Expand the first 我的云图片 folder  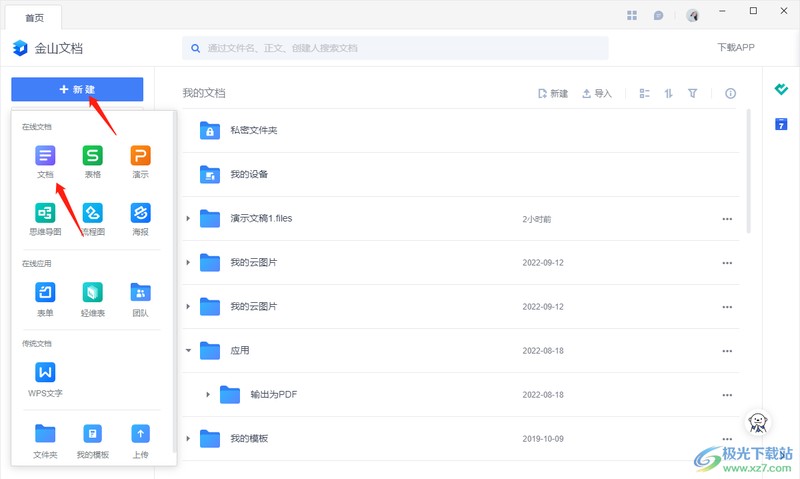(188, 262)
